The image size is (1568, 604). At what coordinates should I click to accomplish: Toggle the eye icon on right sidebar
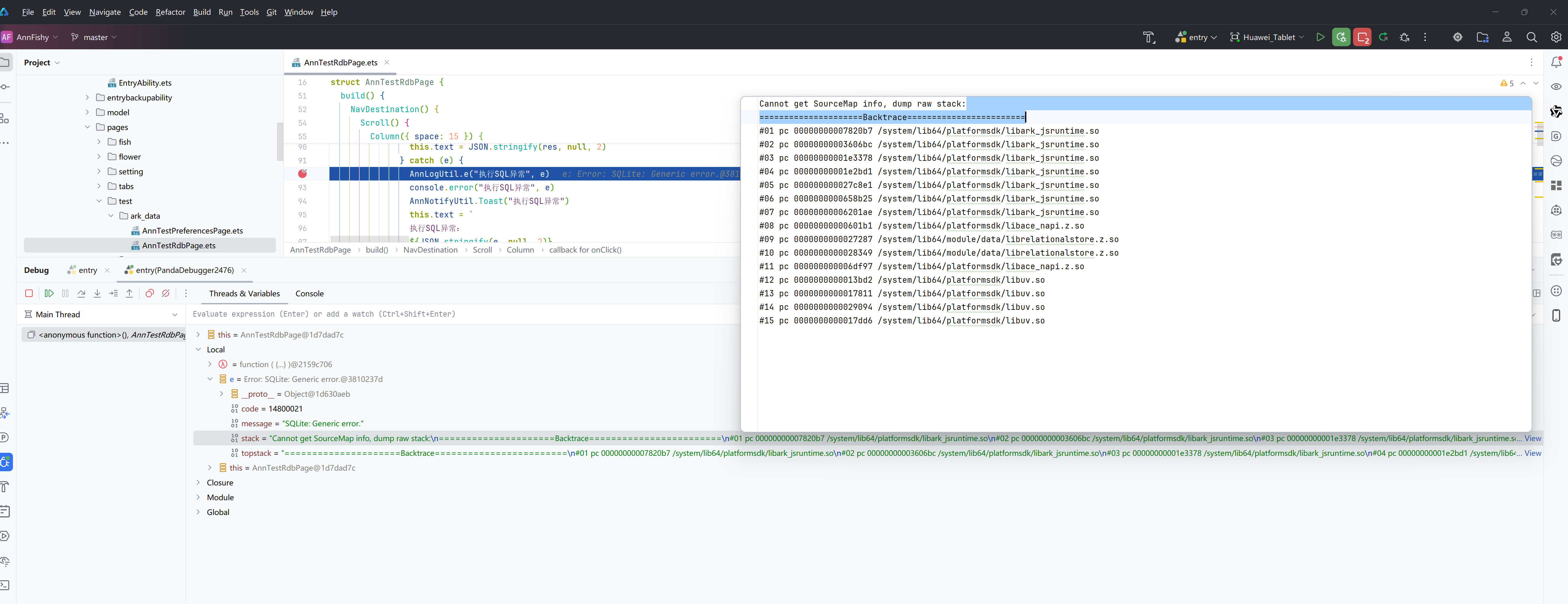pyautogui.click(x=1556, y=87)
